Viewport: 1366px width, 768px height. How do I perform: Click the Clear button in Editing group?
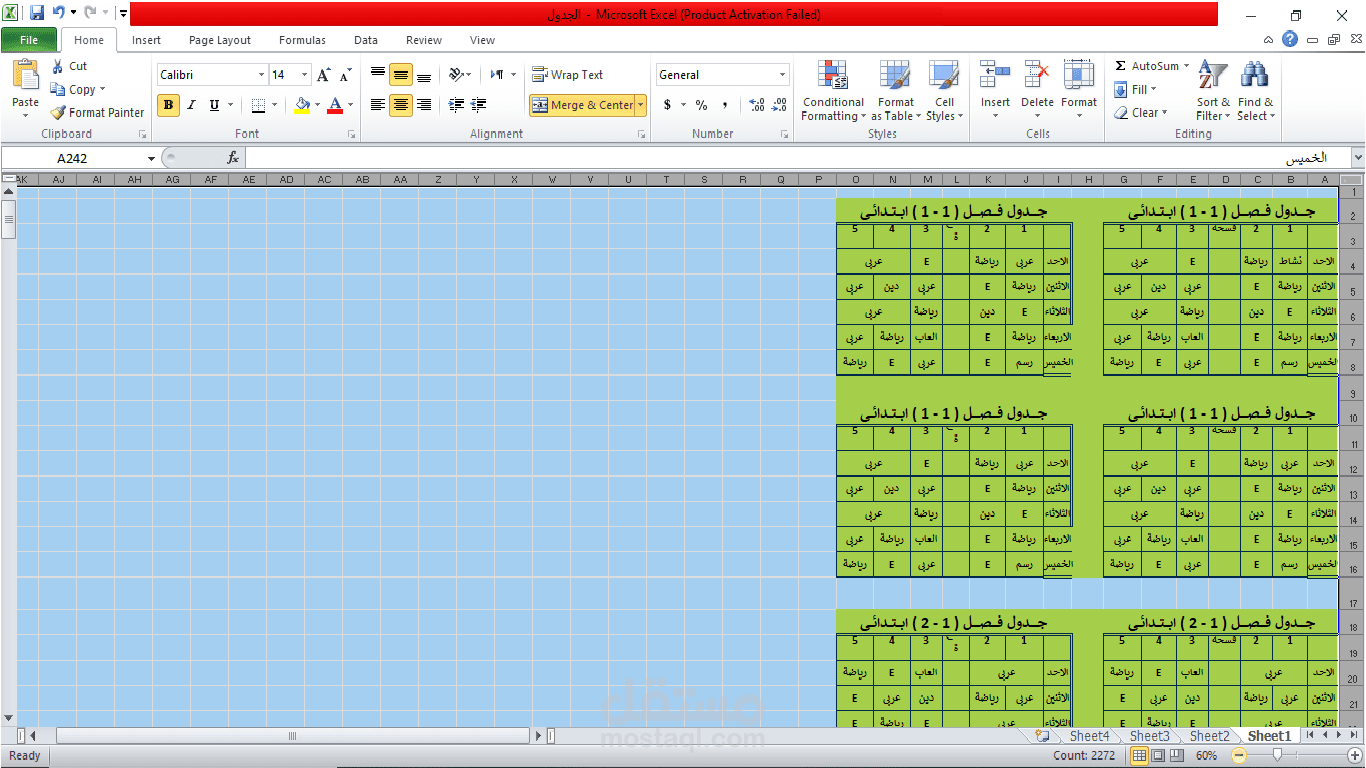click(1142, 112)
